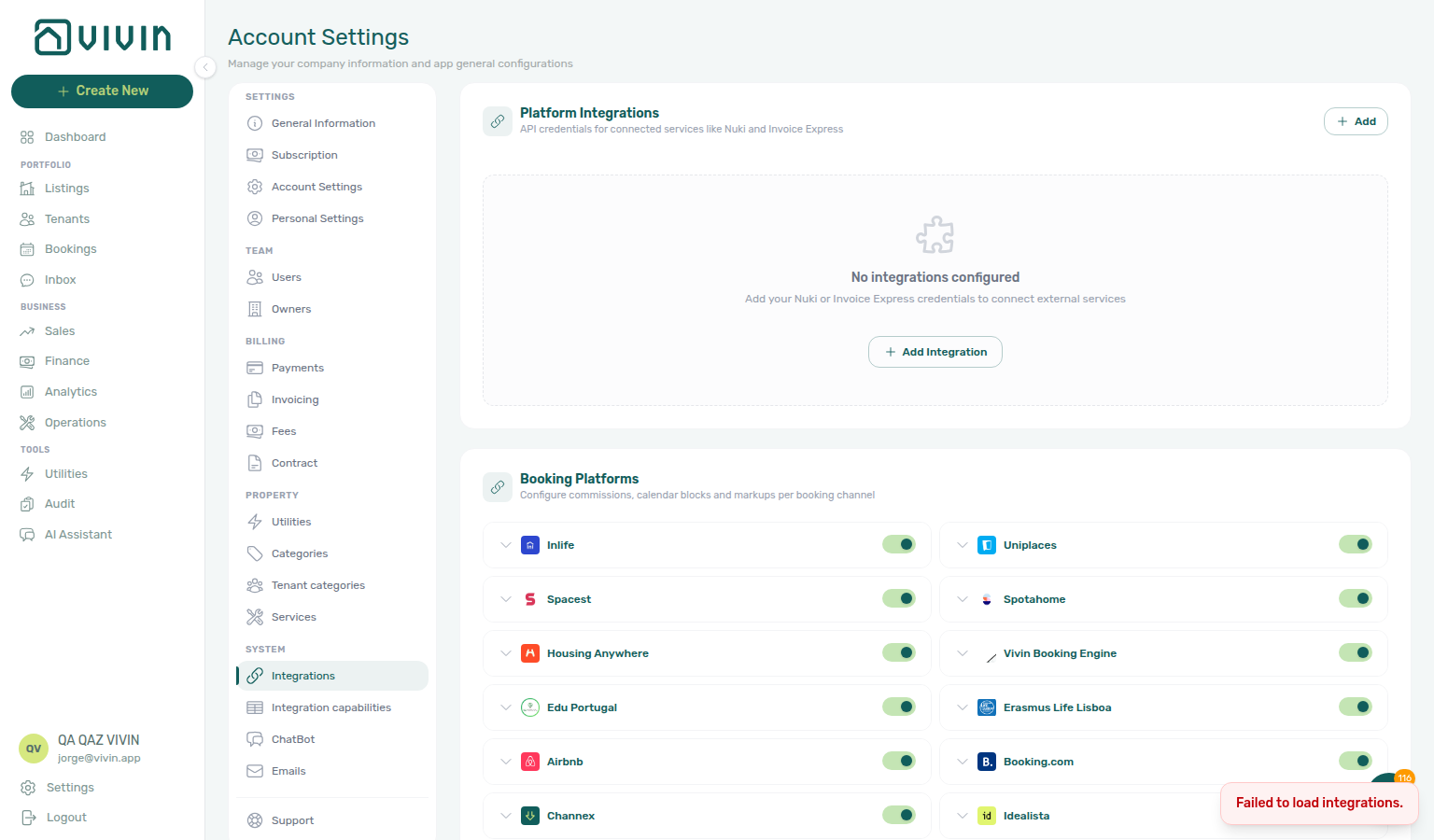Disable the Spotahome booking platform
This screenshot has height=840, width=1434.
[1356, 598]
